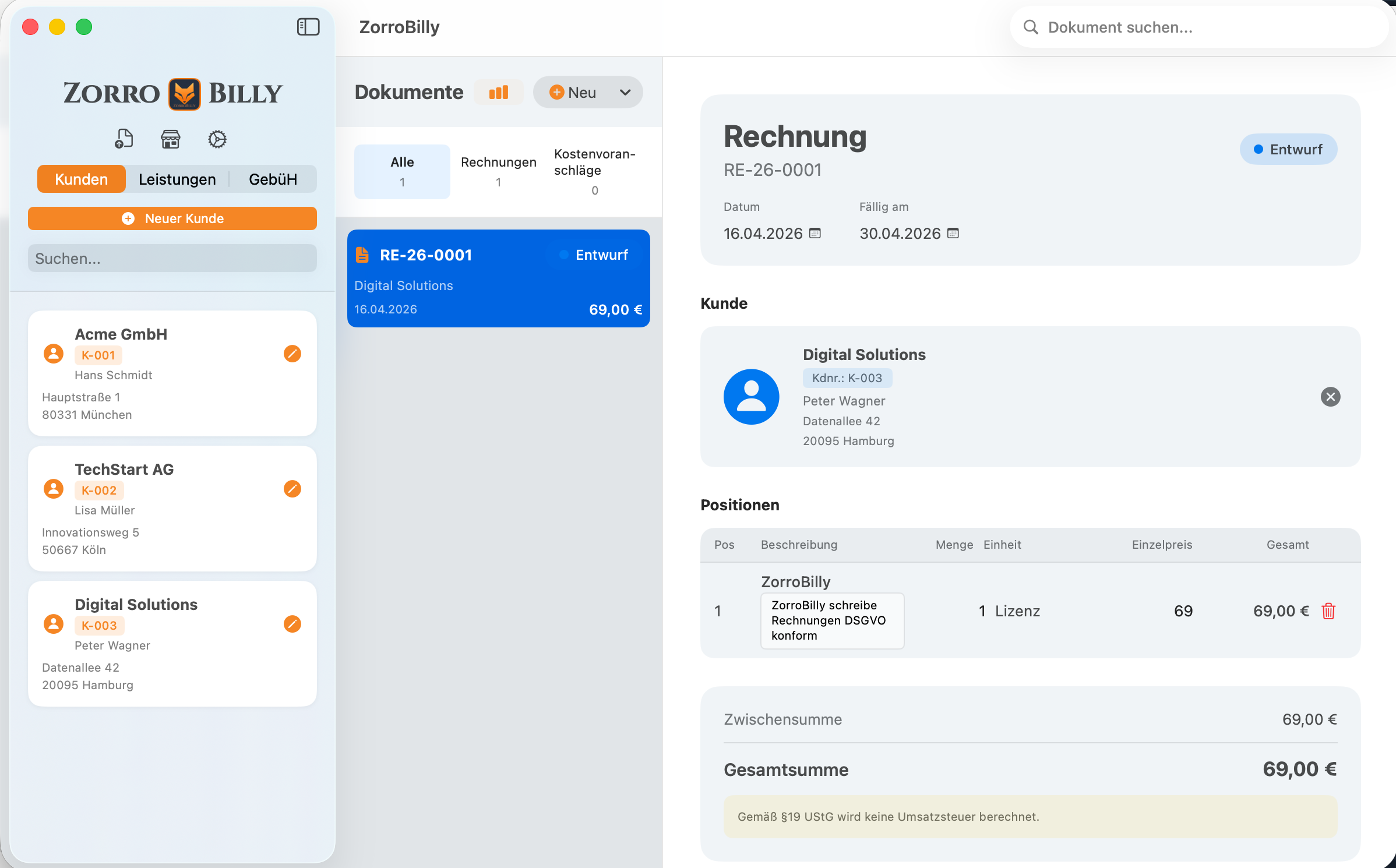Click the Lizenz unit value
1396x868 pixels.
[1017, 611]
